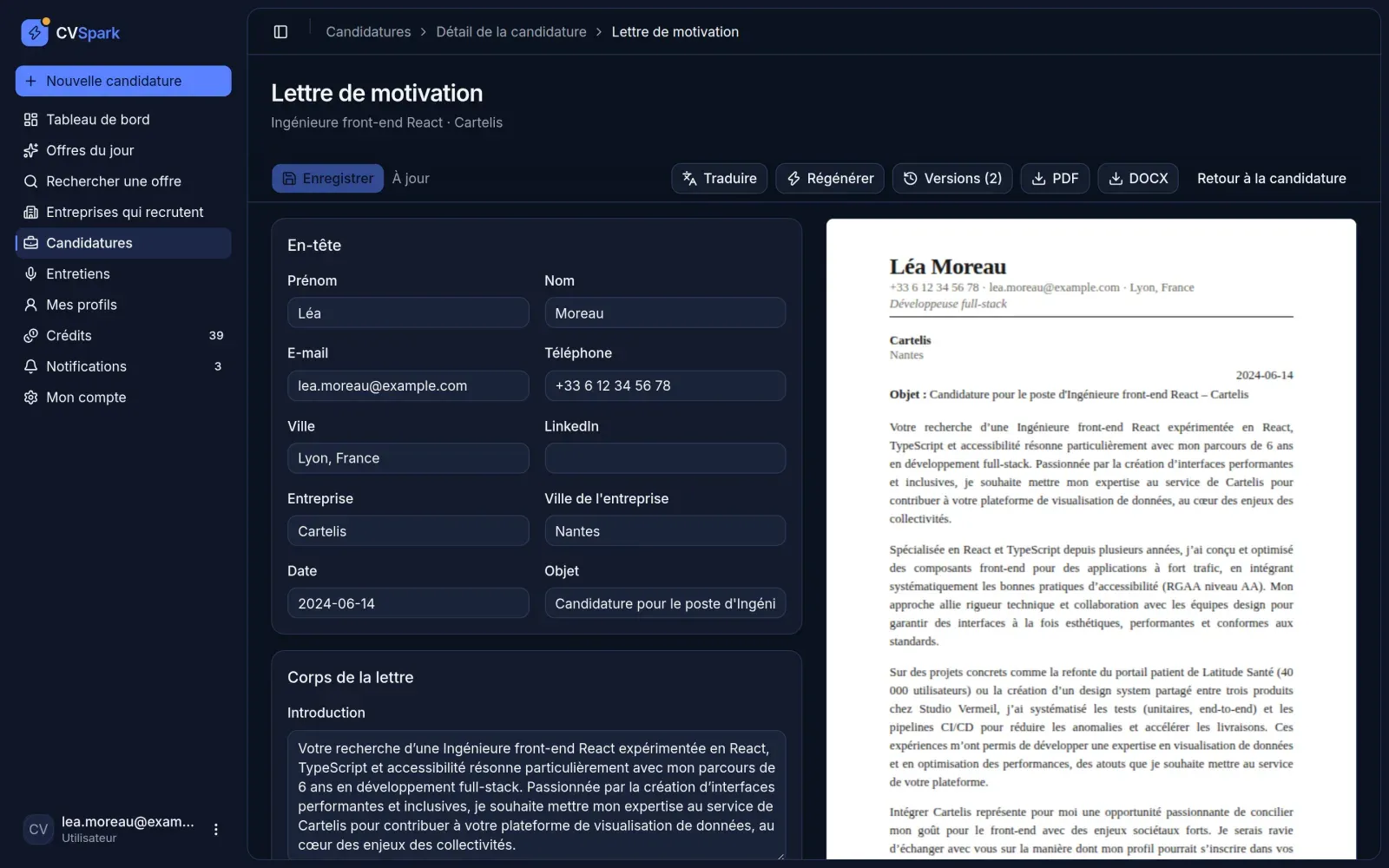
Task: Click the Ville field Lyon, France
Action: click(x=408, y=458)
